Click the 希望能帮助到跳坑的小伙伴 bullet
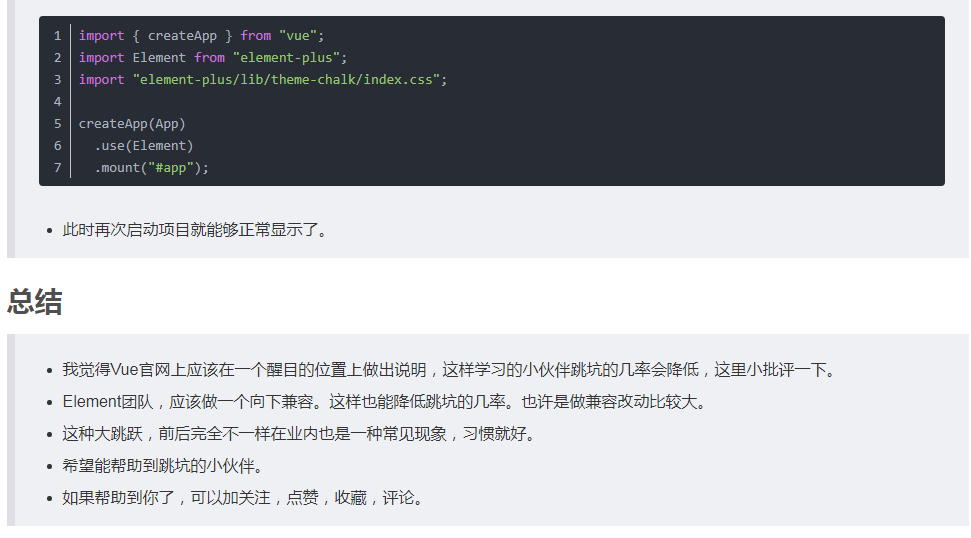Viewport: 971px width, 538px height. [x=163, y=466]
